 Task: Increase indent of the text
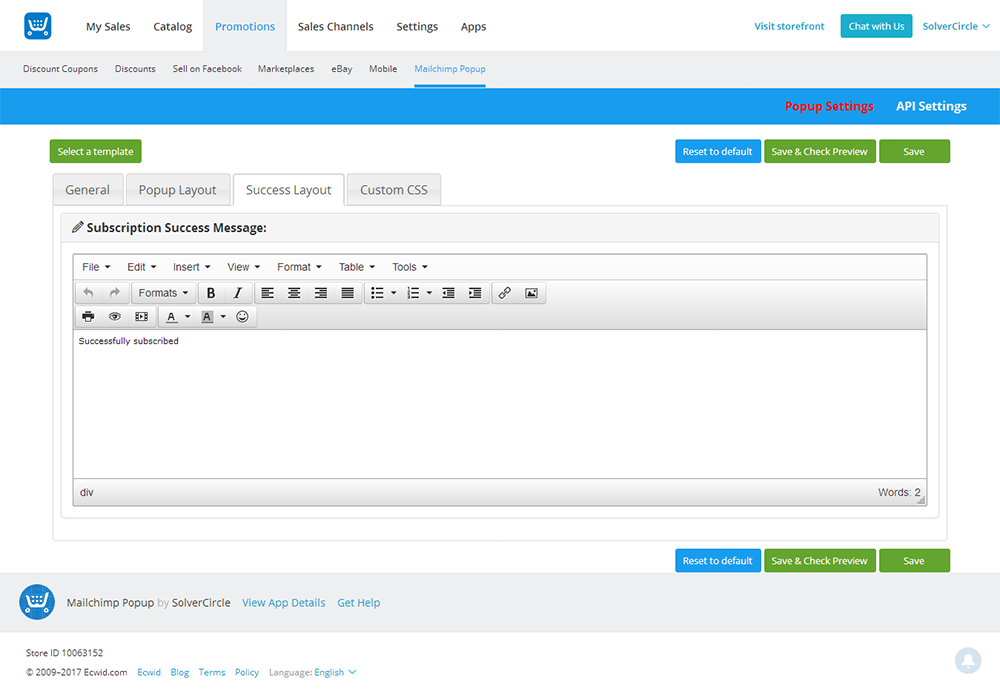(475, 293)
